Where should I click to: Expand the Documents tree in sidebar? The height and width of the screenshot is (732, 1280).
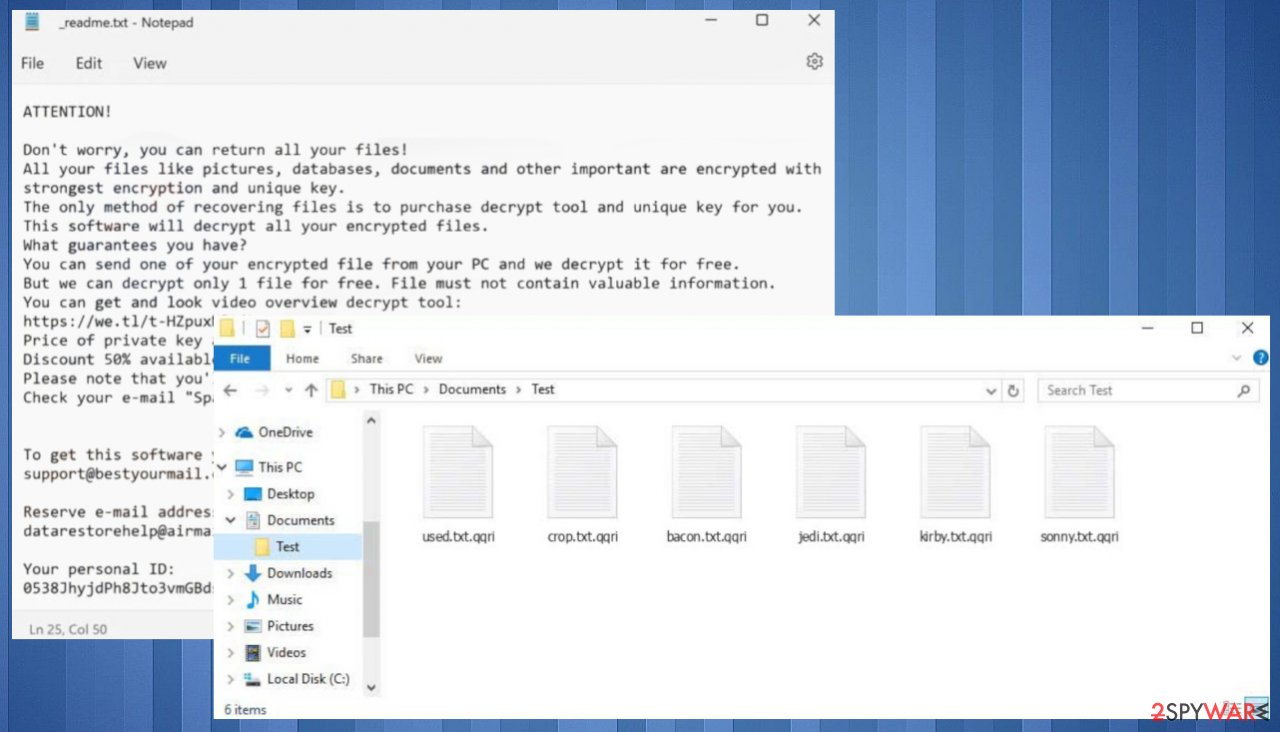[231, 520]
